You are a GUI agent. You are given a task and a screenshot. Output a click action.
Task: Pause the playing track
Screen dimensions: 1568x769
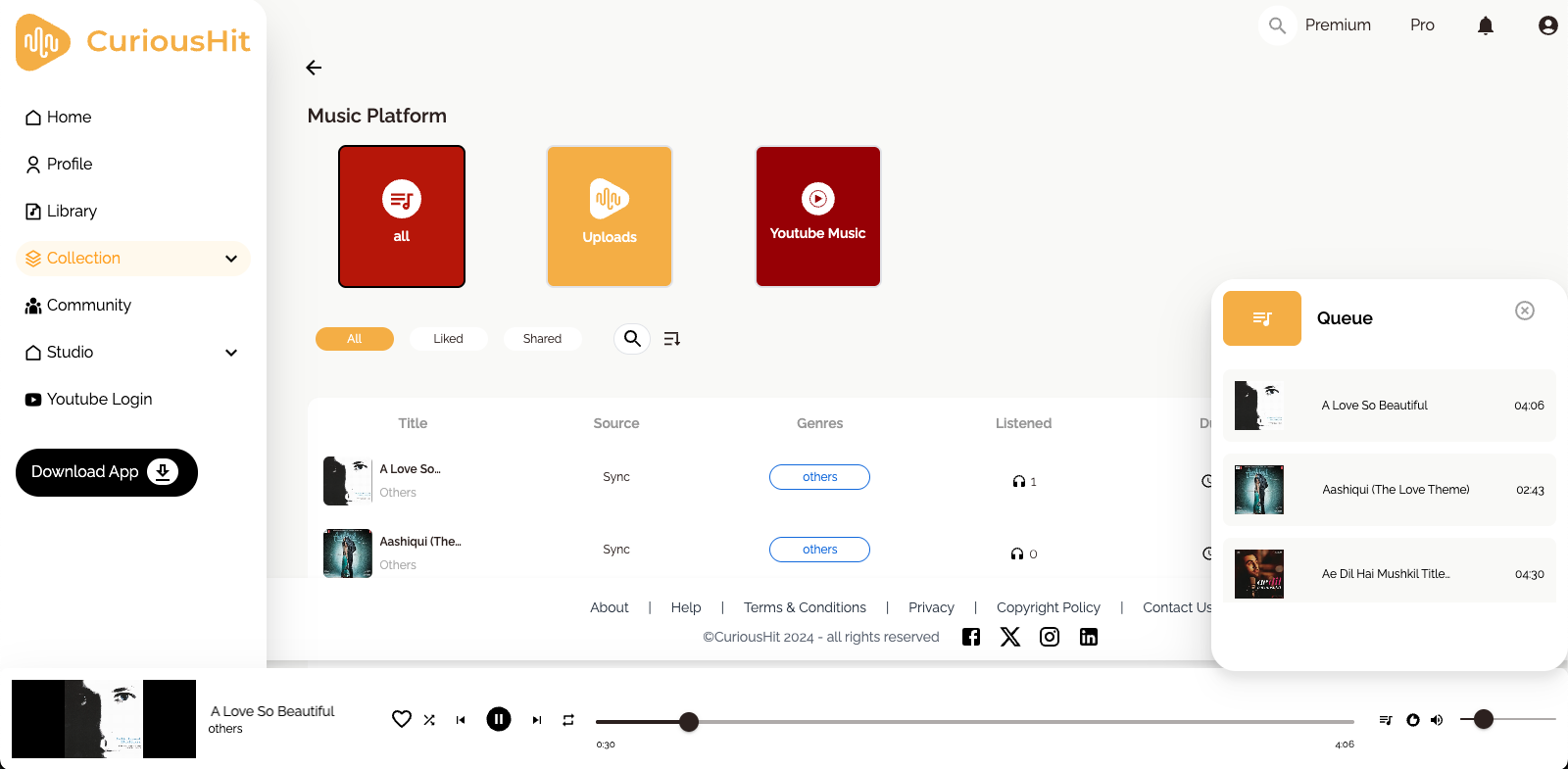(499, 720)
